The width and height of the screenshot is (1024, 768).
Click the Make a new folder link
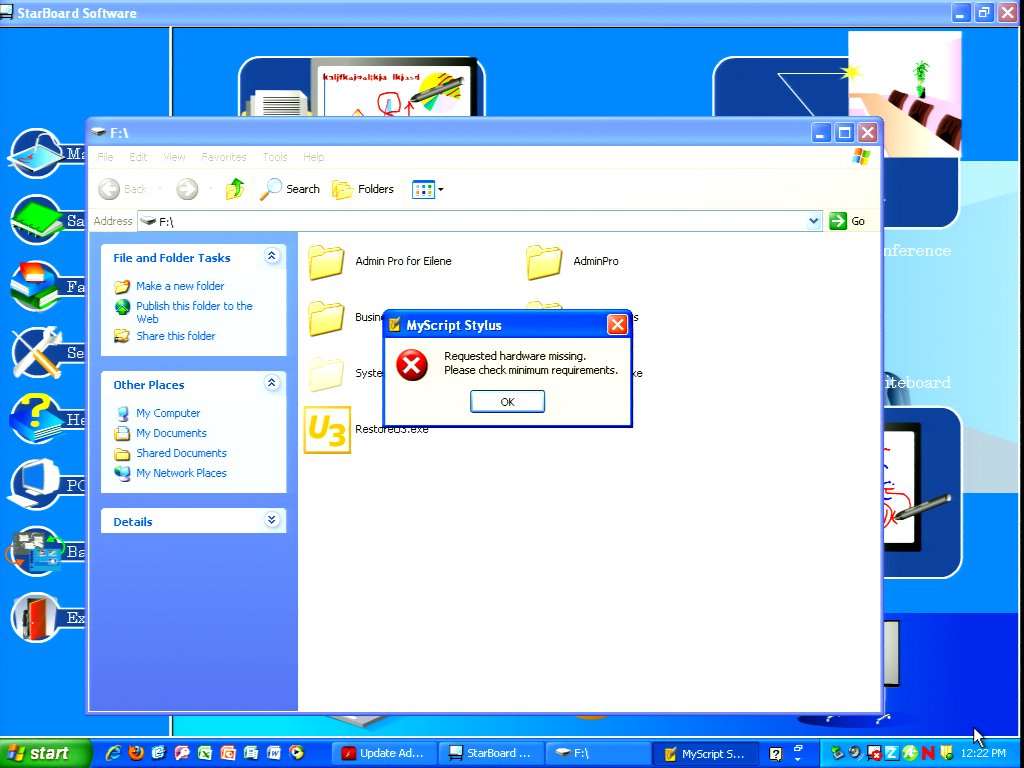(180, 286)
